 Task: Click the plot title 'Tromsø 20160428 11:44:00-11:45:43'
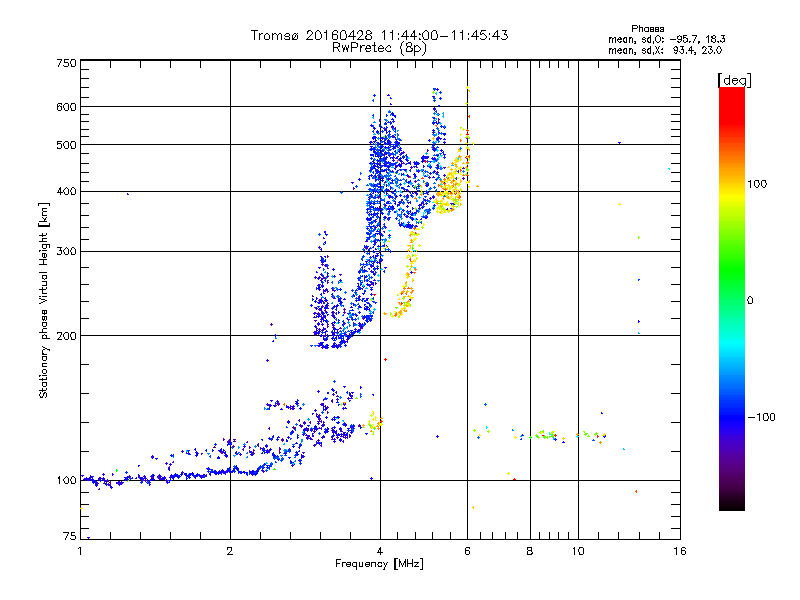coord(379,35)
